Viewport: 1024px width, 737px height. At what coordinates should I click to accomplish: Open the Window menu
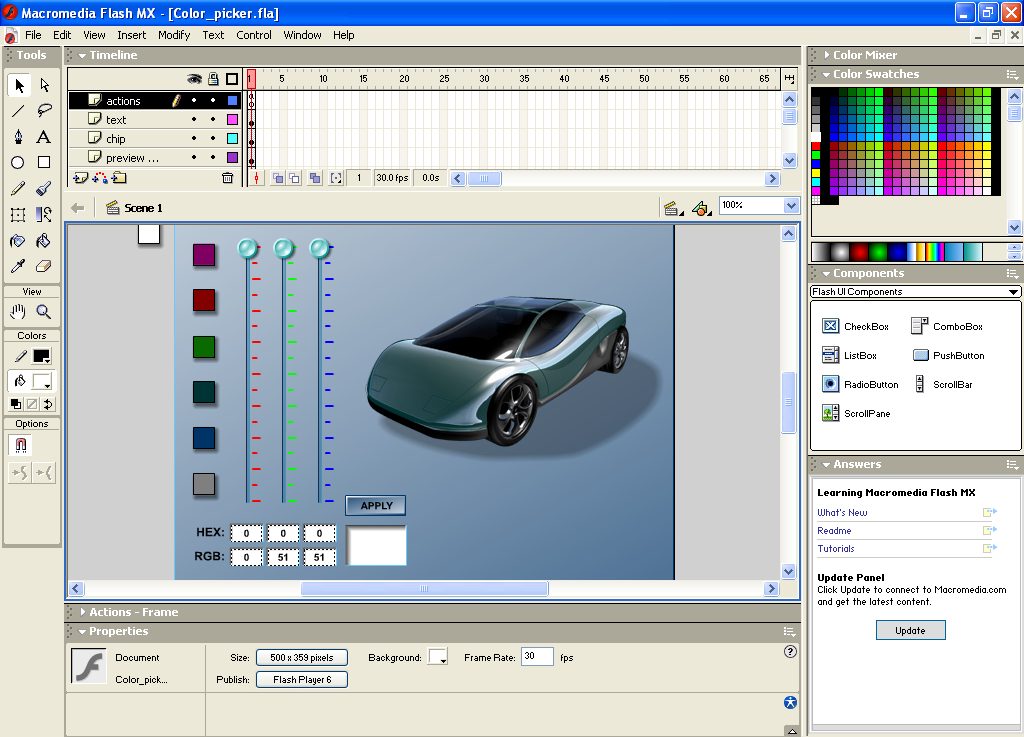[302, 35]
